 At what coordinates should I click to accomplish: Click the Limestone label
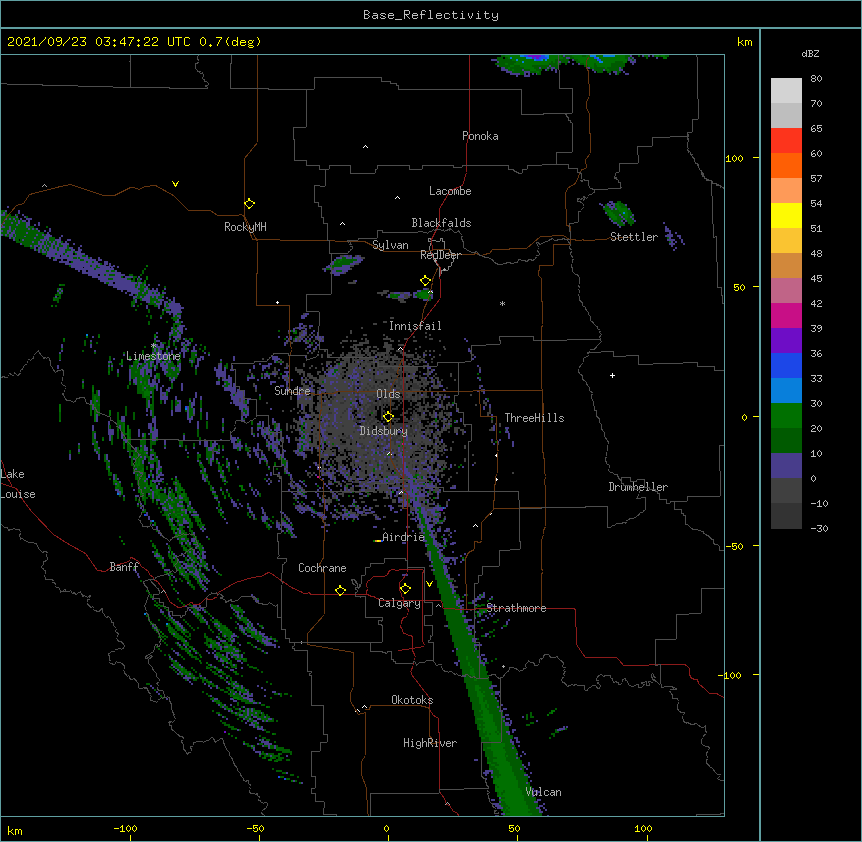click(x=153, y=356)
